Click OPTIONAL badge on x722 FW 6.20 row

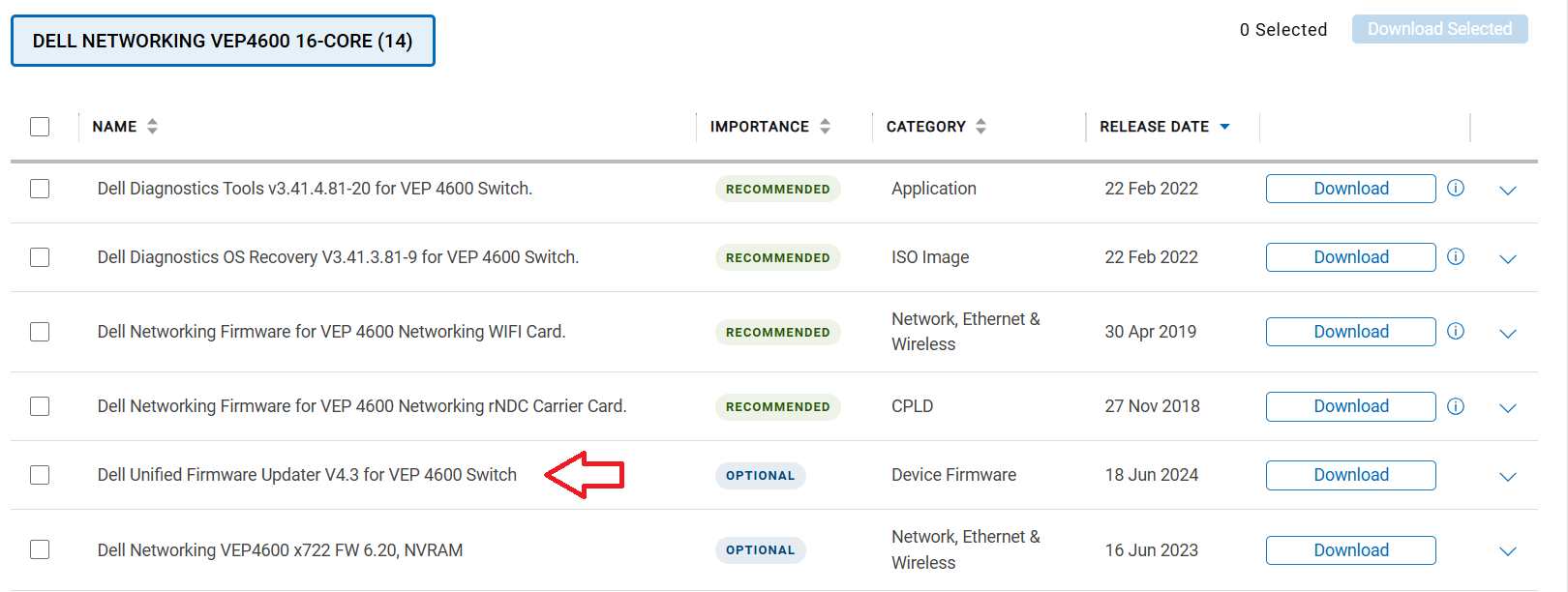click(x=760, y=549)
